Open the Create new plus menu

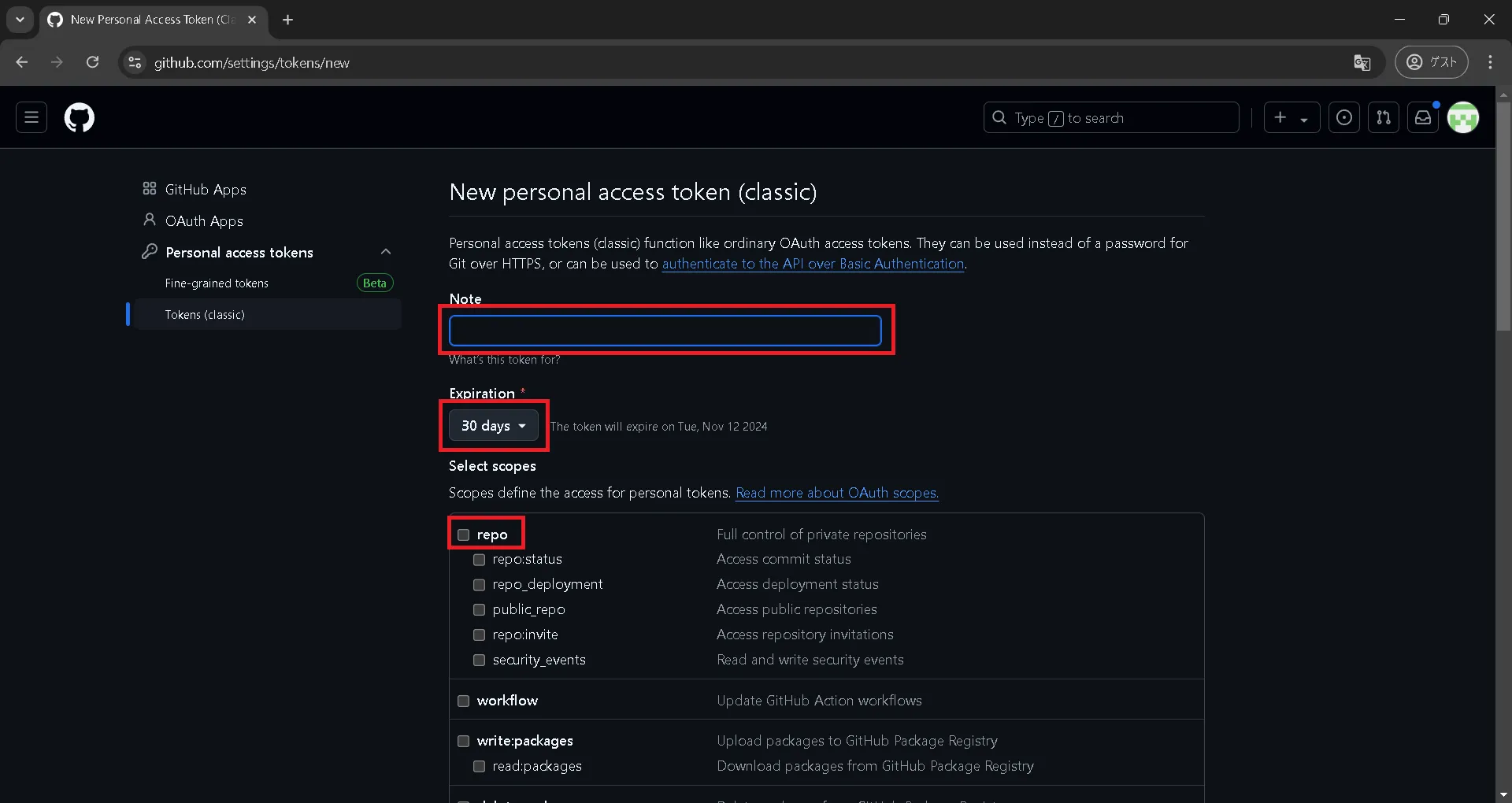pos(1291,117)
